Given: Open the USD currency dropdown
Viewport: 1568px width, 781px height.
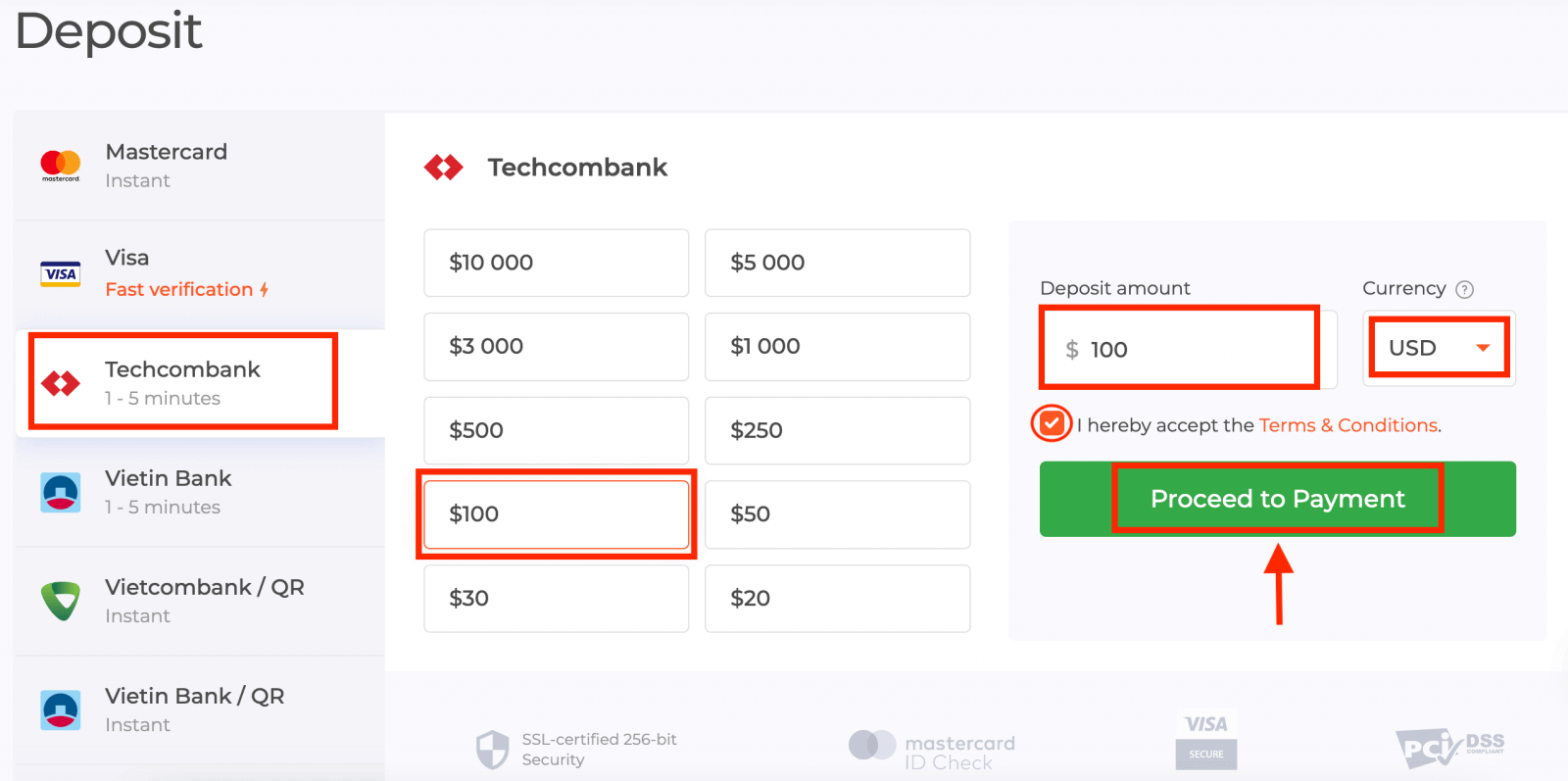Looking at the screenshot, I should 1437,348.
